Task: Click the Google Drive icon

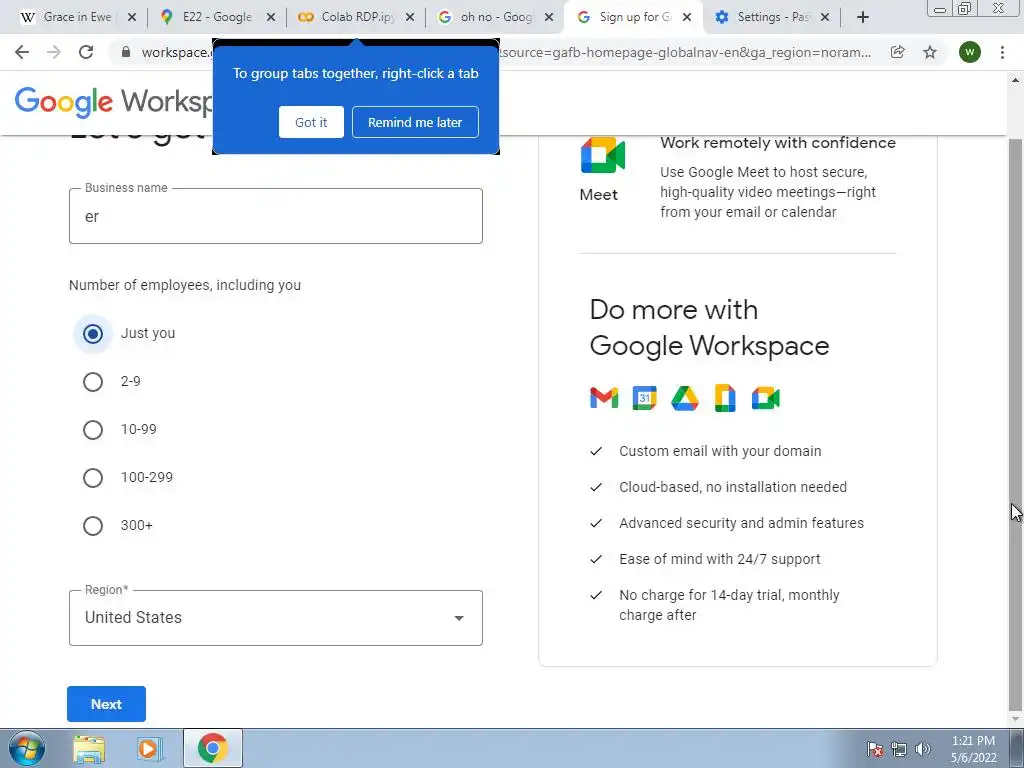Action: 685,398
